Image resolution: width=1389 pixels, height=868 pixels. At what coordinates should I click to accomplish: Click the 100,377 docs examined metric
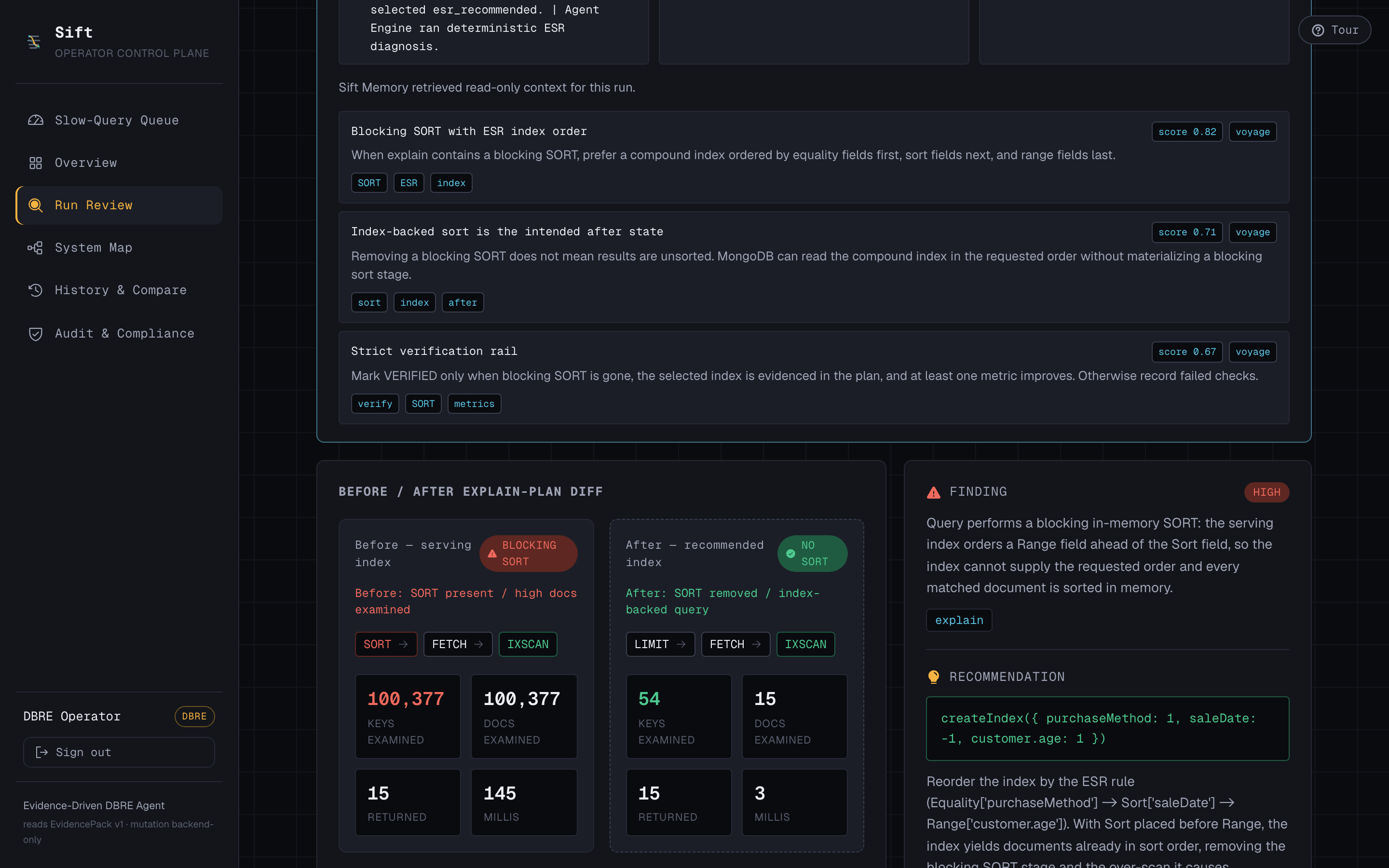[x=524, y=717]
